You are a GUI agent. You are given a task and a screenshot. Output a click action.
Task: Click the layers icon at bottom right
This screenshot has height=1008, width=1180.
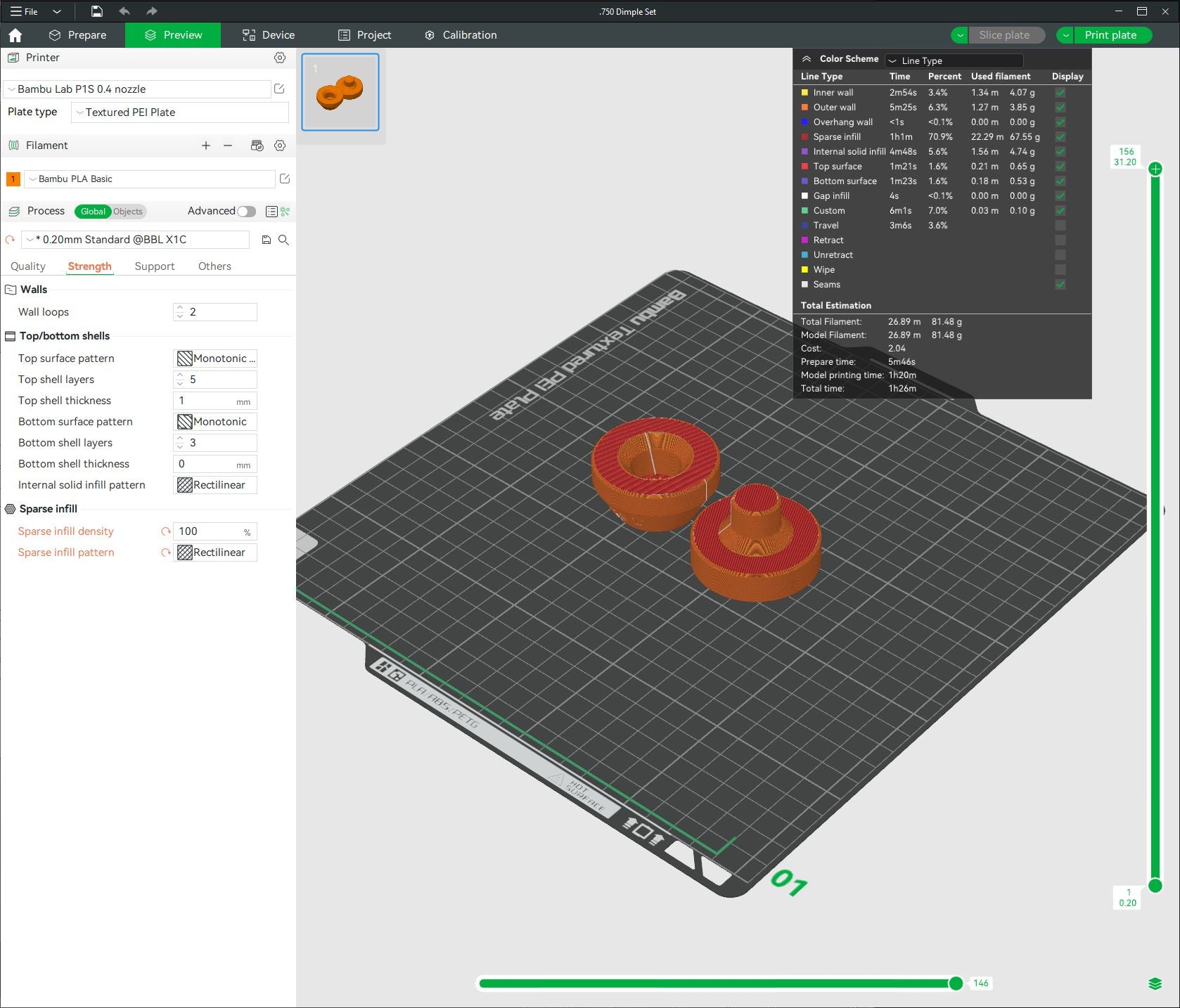(x=1155, y=983)
